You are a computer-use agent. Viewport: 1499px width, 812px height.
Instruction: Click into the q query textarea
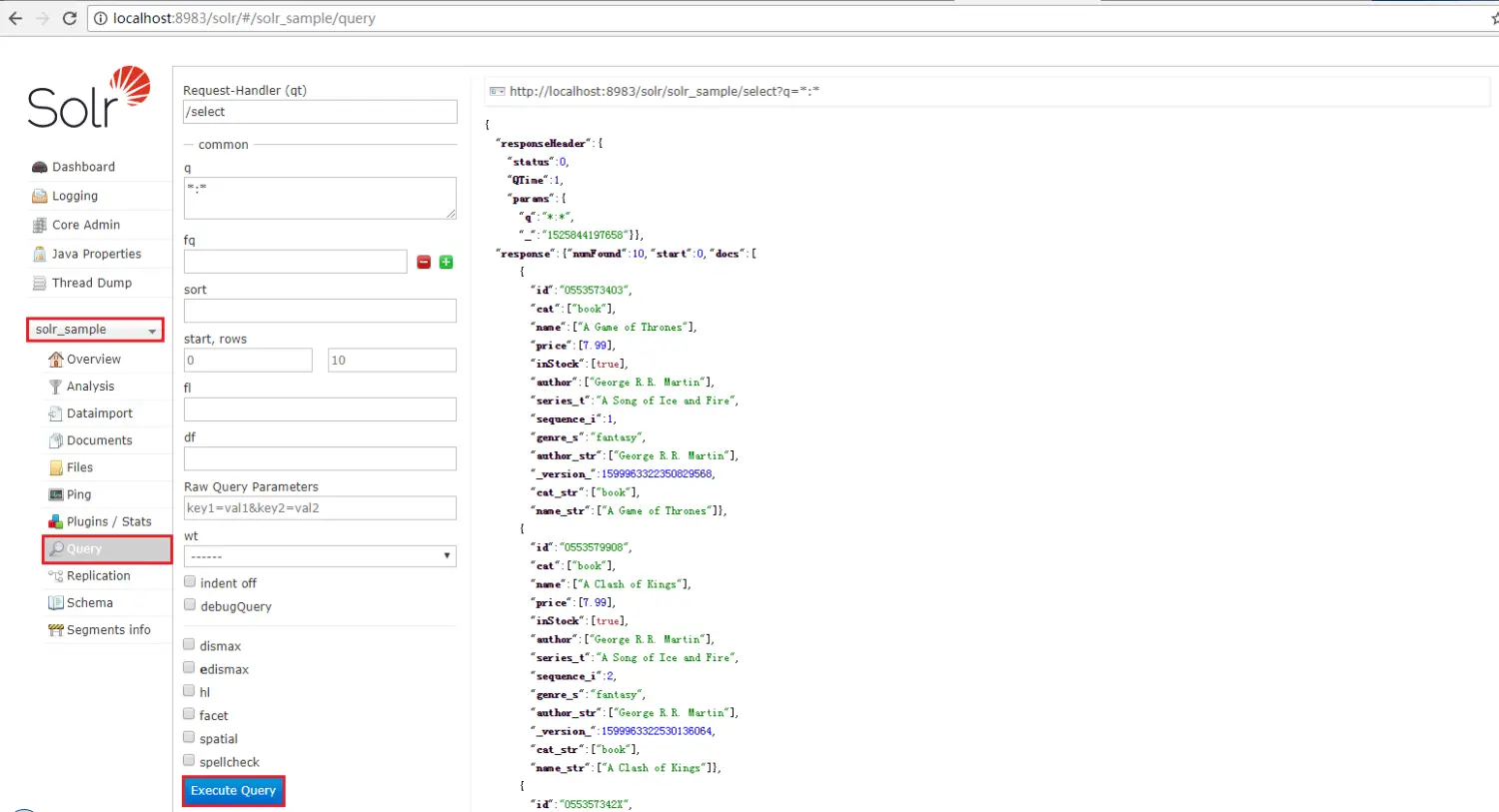(x=320, y=198)
